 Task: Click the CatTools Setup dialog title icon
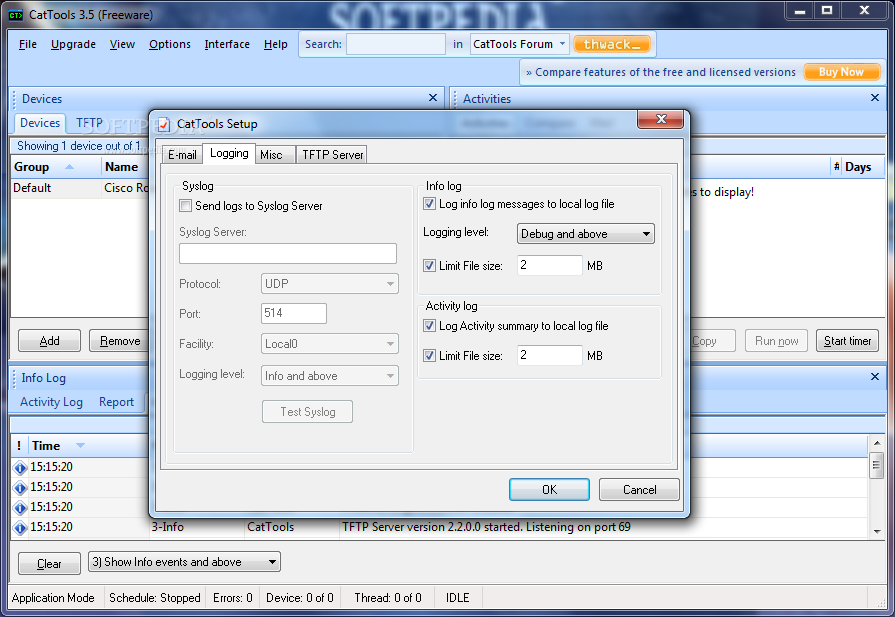click(164, 124)
